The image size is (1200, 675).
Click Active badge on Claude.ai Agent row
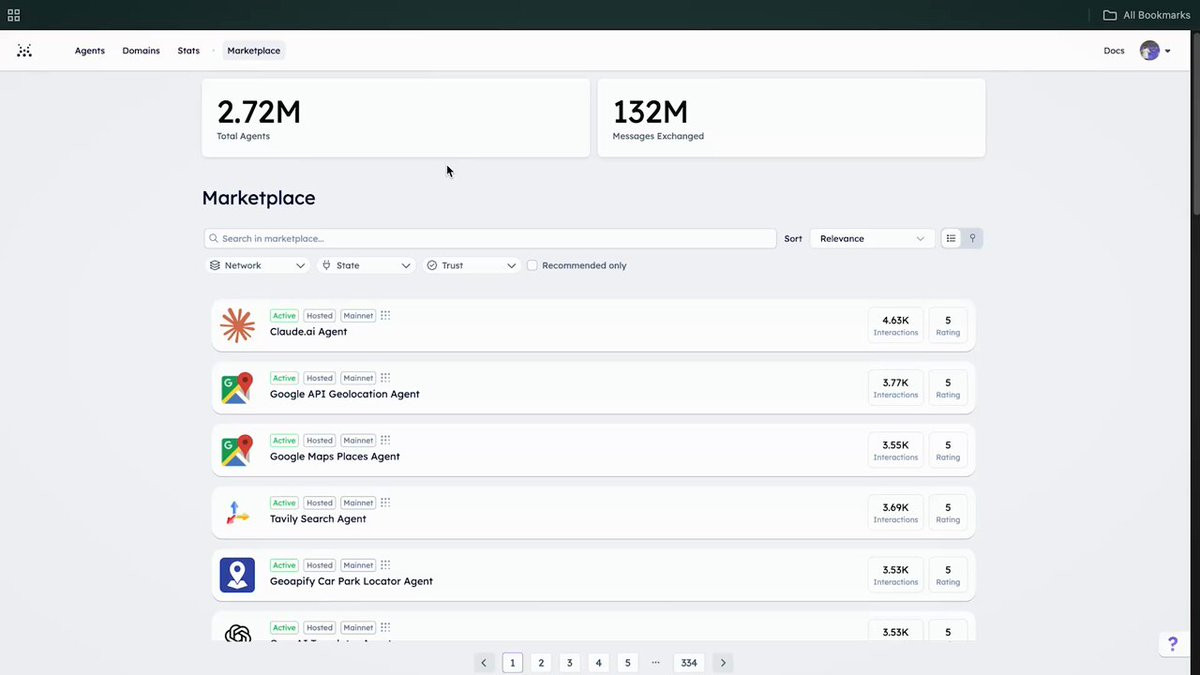coord(285,316)
